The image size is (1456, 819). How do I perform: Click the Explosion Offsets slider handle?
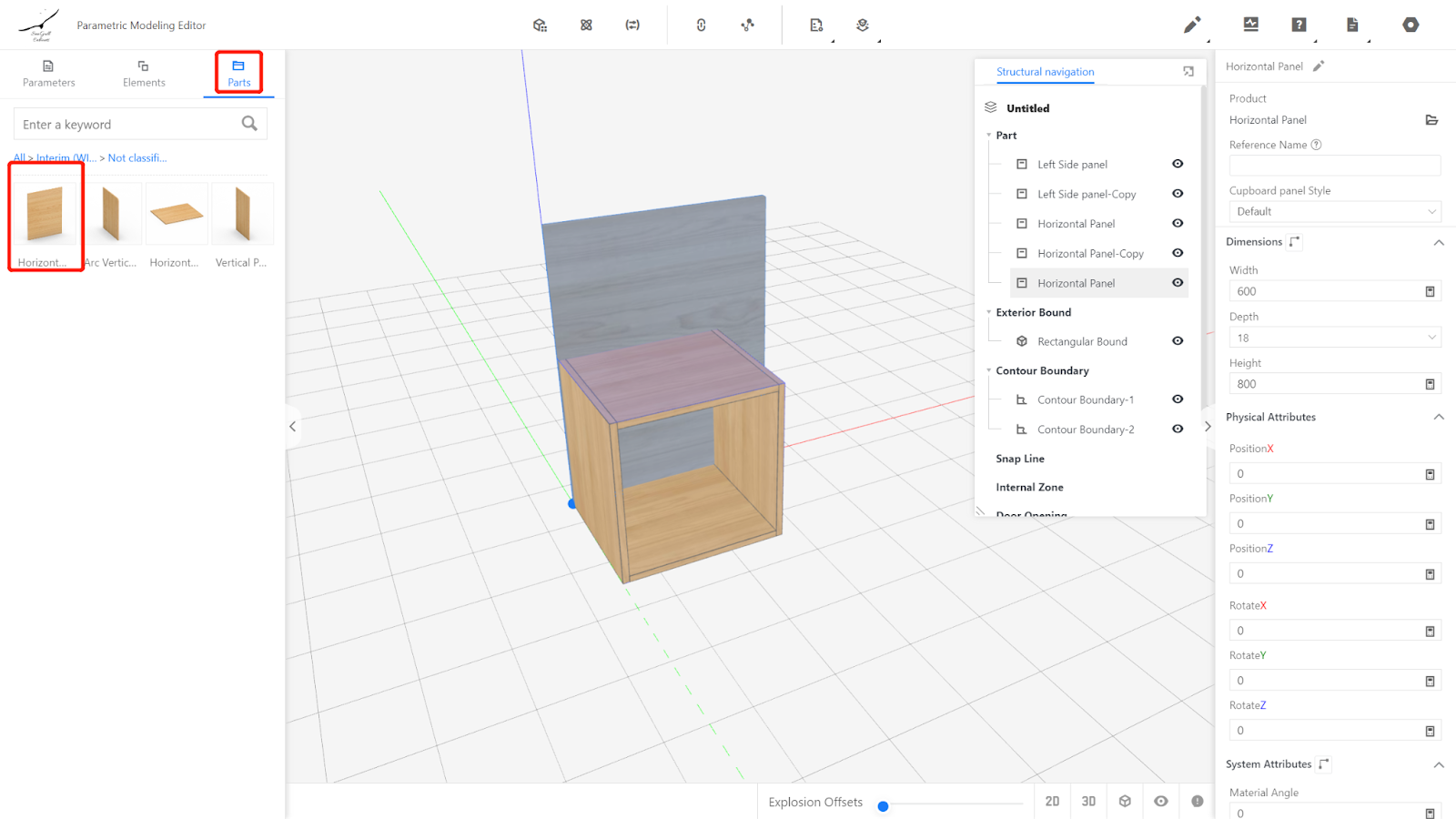pos(883,805)
